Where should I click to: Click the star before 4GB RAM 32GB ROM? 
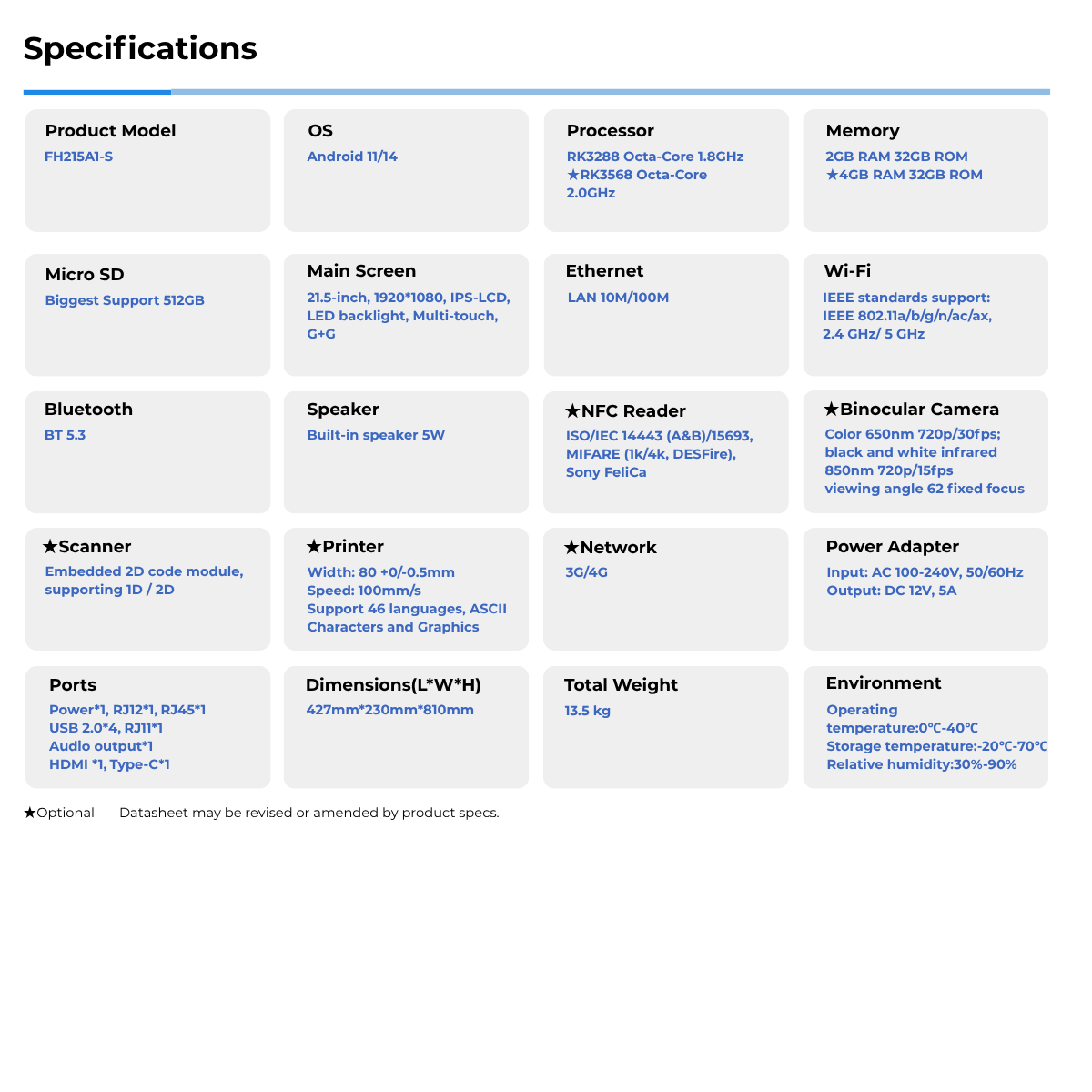832,175
